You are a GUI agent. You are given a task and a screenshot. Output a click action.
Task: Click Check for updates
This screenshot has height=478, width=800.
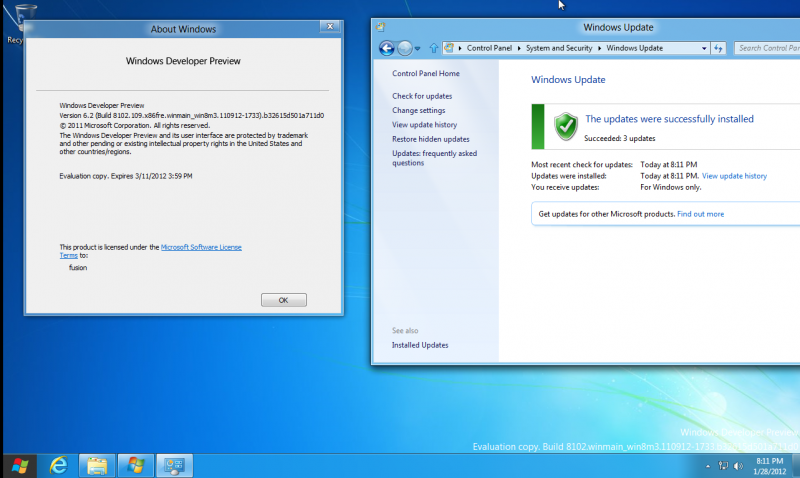422,96
